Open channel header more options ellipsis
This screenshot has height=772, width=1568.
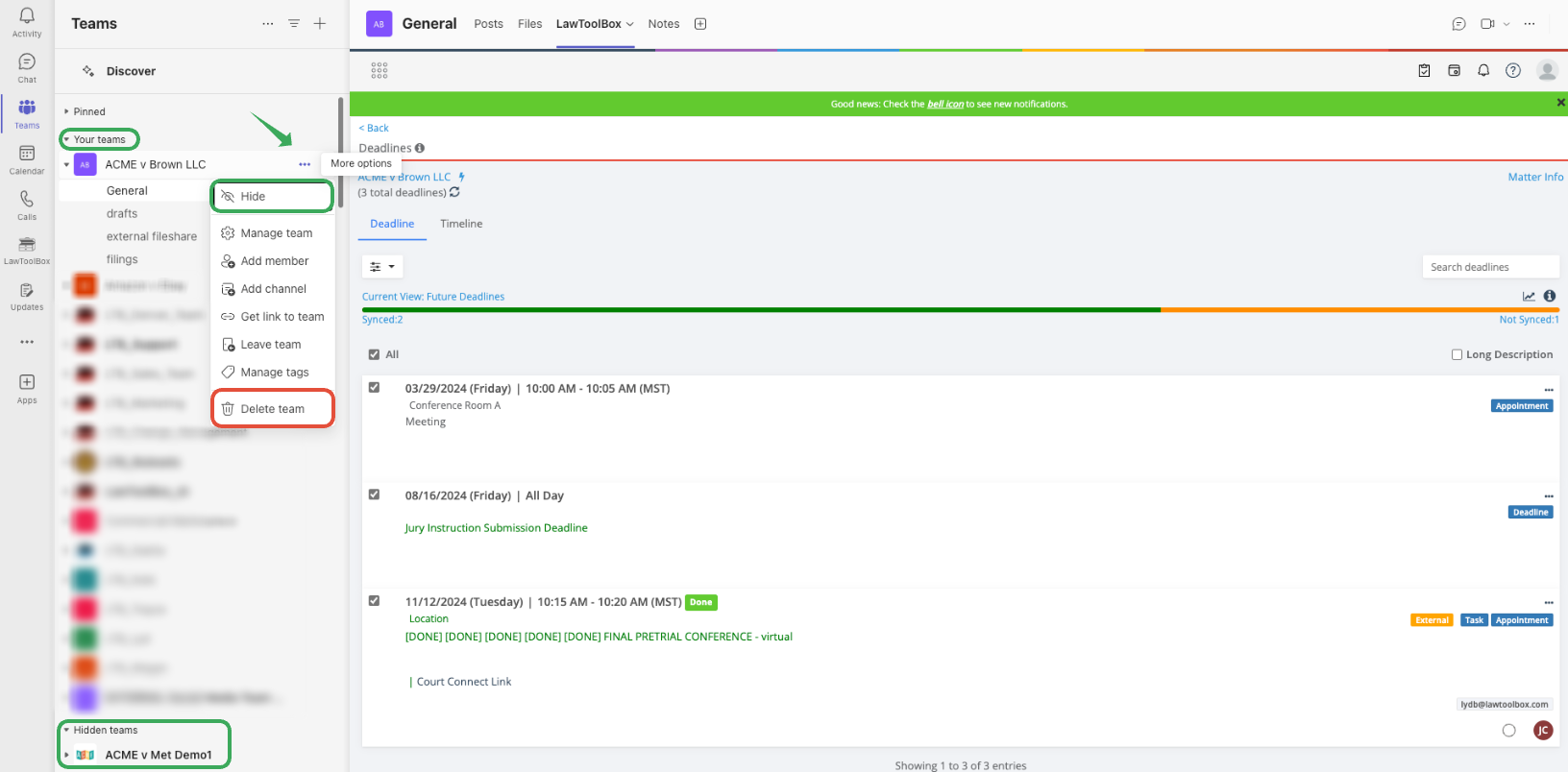click(1530, 24)
